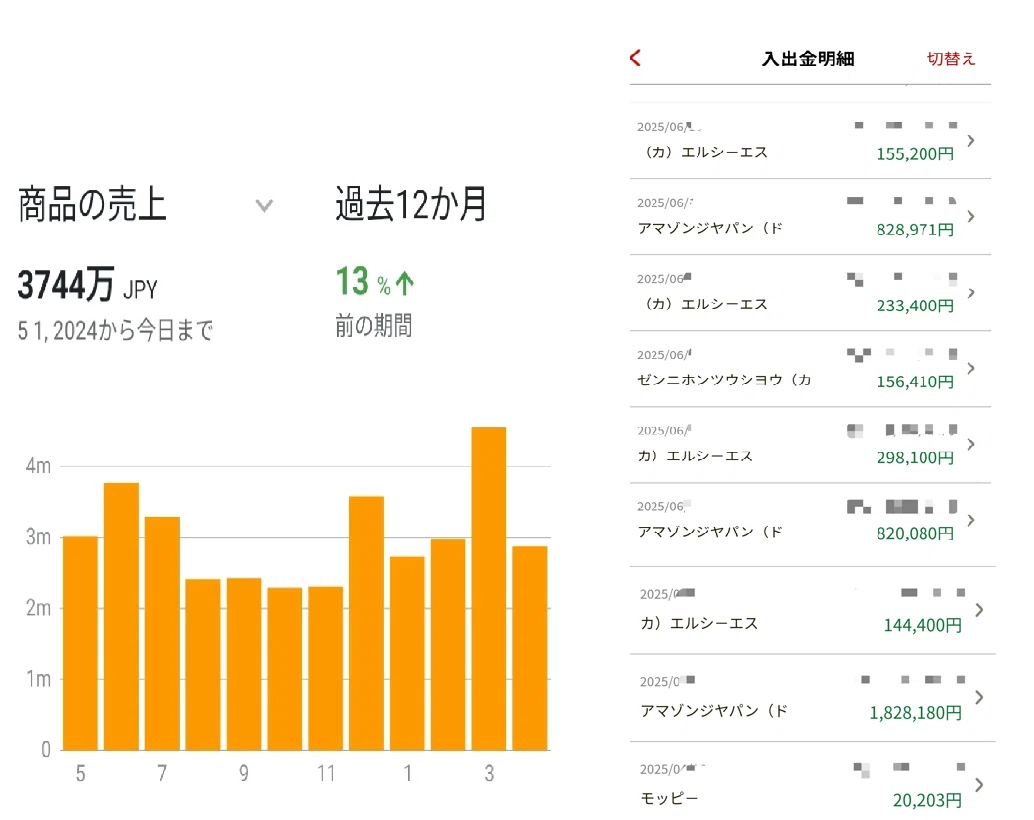Open chevron for the 820,080円 transaction
Image resolution: width=1034 pixels, height=820 pixels.
(x=971, y=520)
